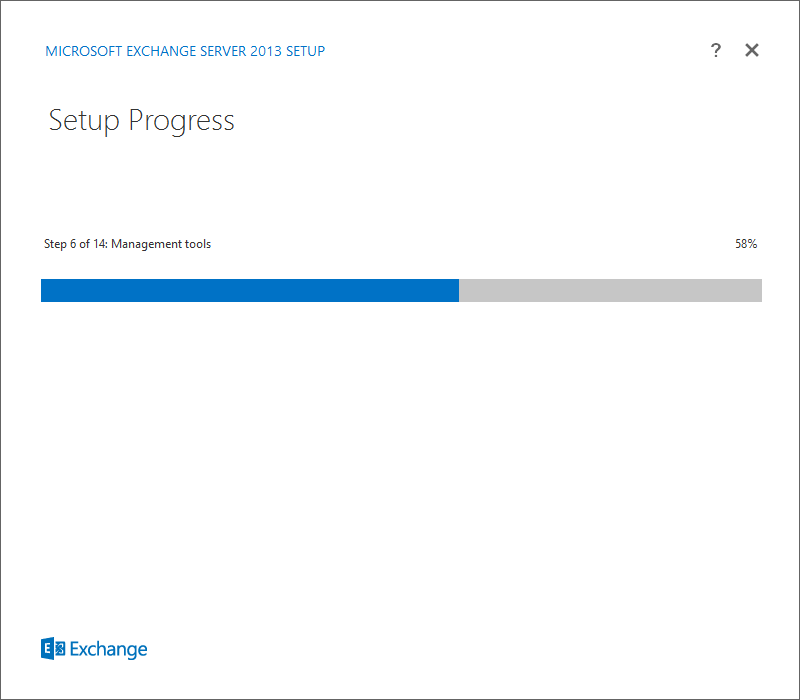The width and height of the screenshot is (800, 700).
Task: Click "EXCHANGE" in the window title
Action: click(x=159, y=51)
